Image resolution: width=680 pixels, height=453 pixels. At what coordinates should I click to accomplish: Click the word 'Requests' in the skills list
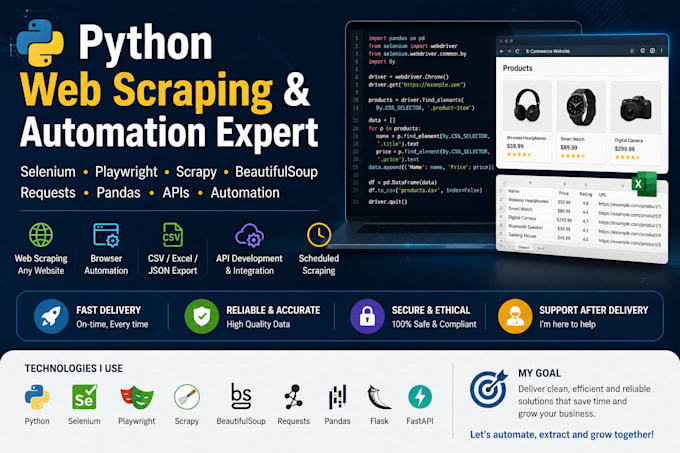[48, 193]
